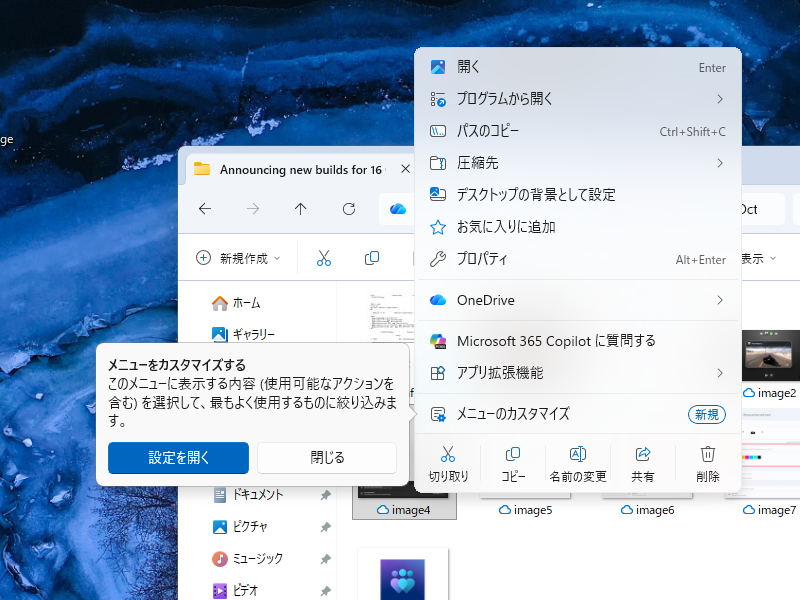
Task: Click the メニューのカスタマイズ list-gear icon
Action: (438, 414)
